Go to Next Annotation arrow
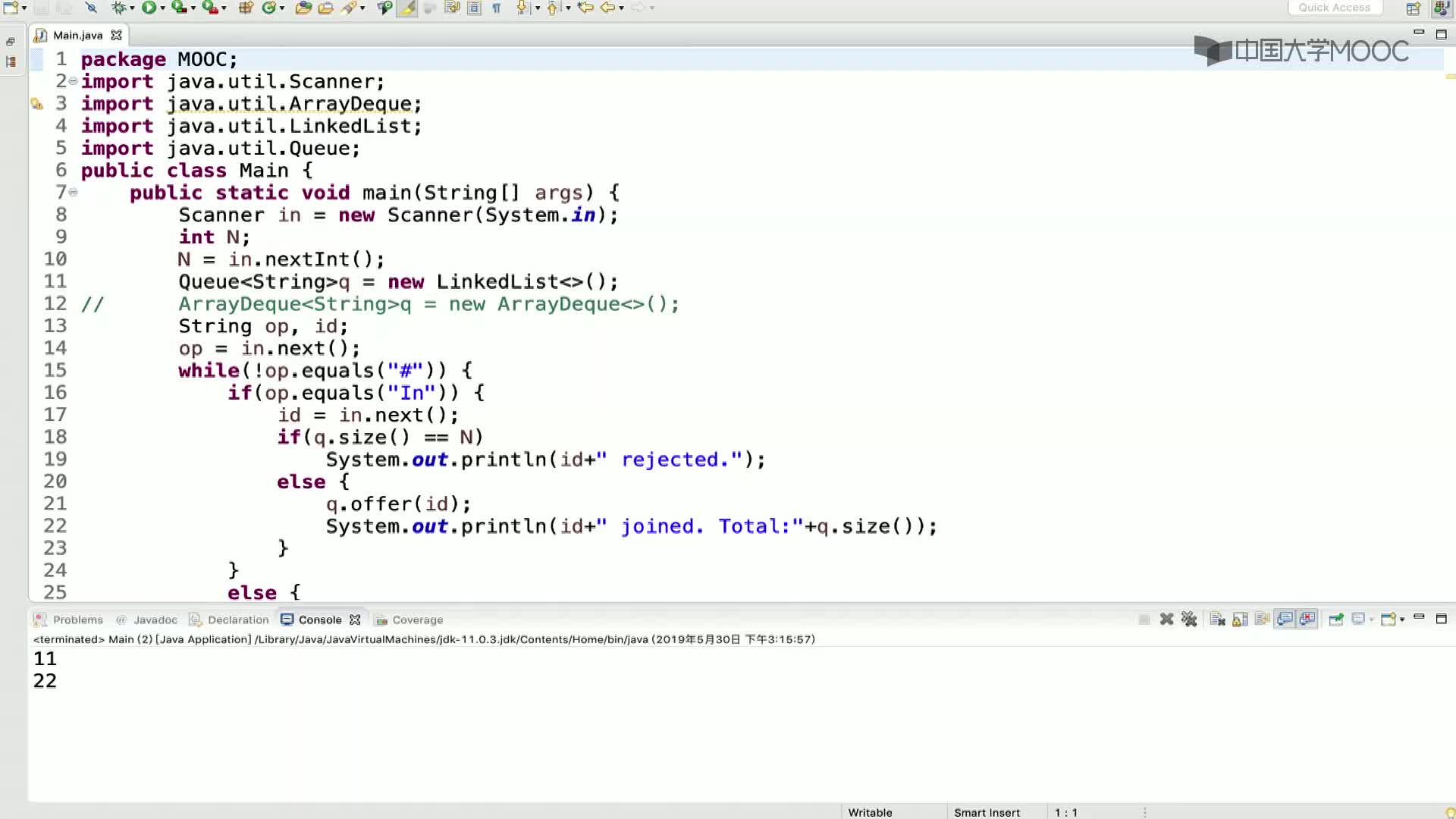The image size is (1456, 819). (x=522, y=8)
